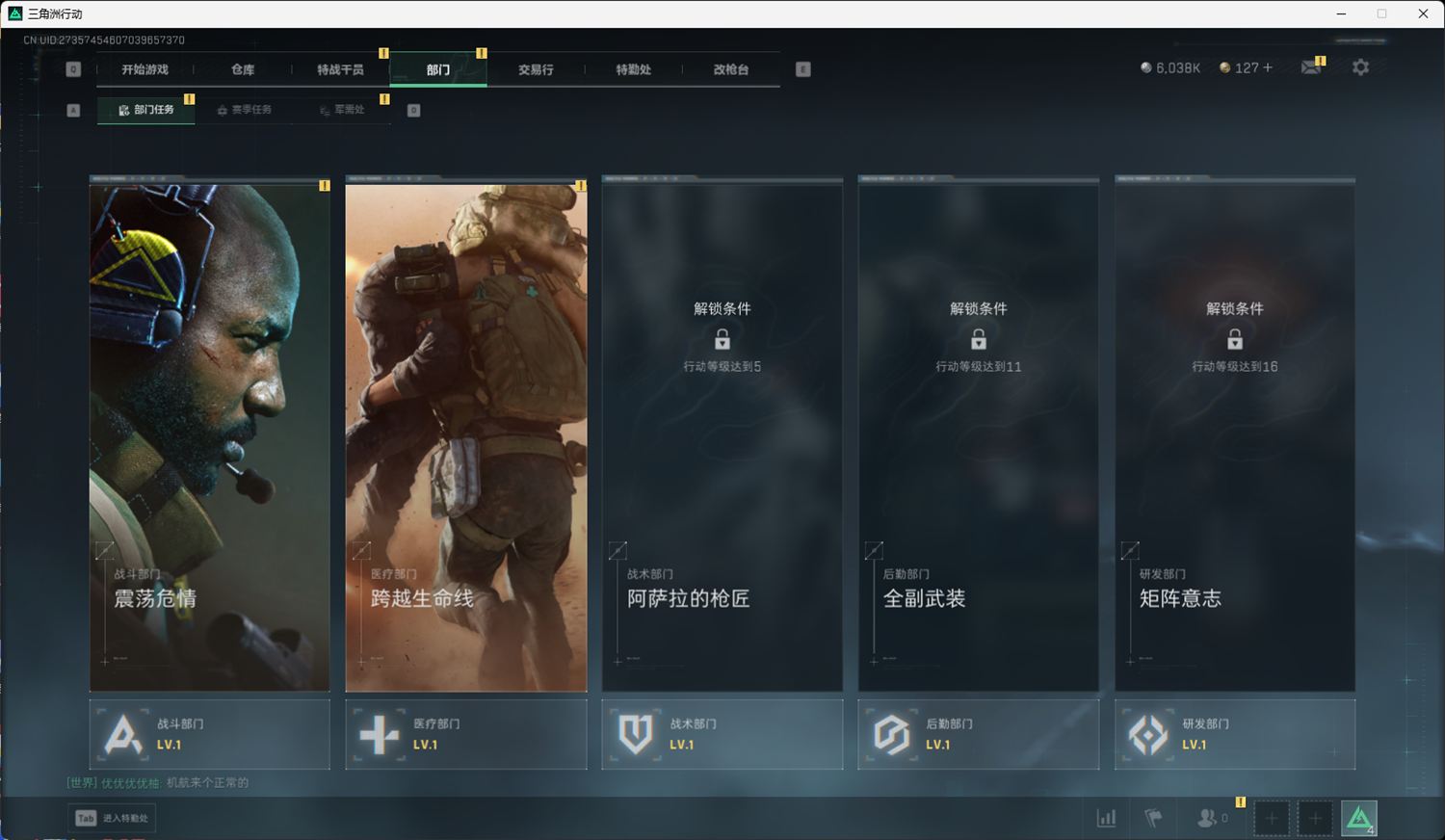The image size is (1445, 840).
Task: Open the settings gear icon
Action: [1360, 67]
